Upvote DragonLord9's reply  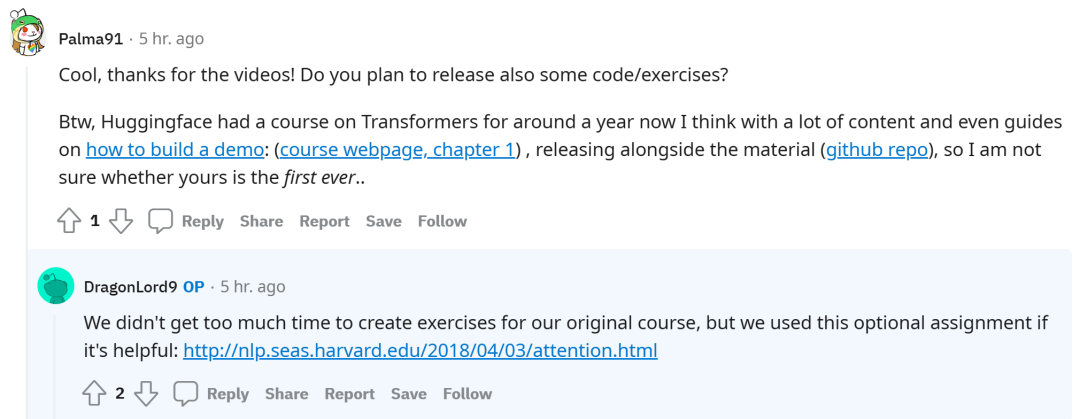tap(94, 393)
